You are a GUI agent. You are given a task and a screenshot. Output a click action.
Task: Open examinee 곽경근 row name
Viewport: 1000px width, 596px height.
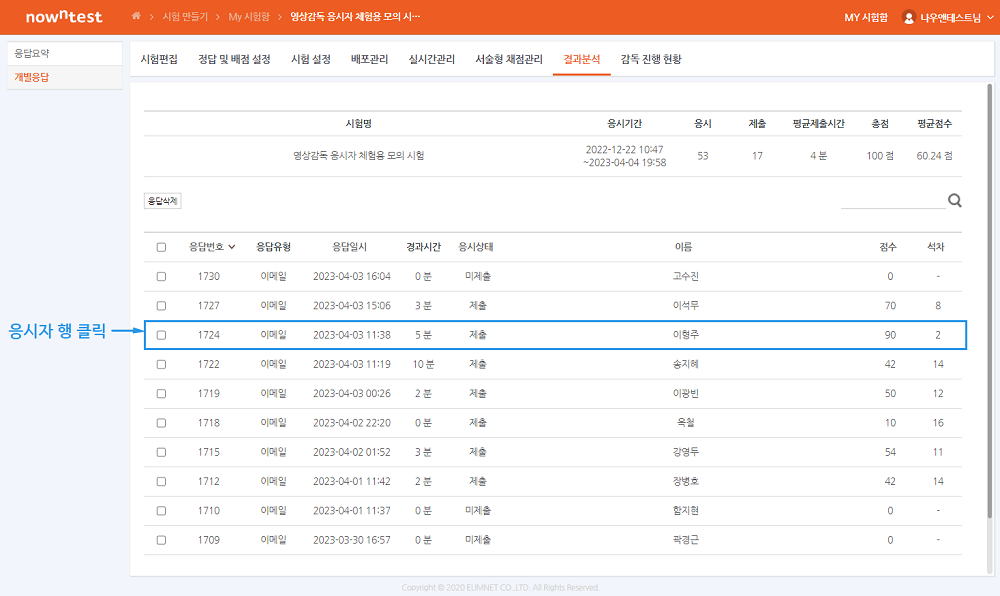pos(686,540)
